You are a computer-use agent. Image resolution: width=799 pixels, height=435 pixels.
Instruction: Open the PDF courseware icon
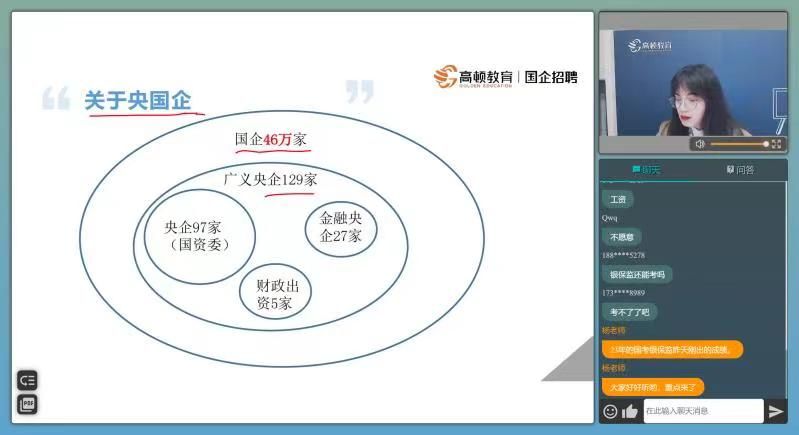(x=27, y=404)
